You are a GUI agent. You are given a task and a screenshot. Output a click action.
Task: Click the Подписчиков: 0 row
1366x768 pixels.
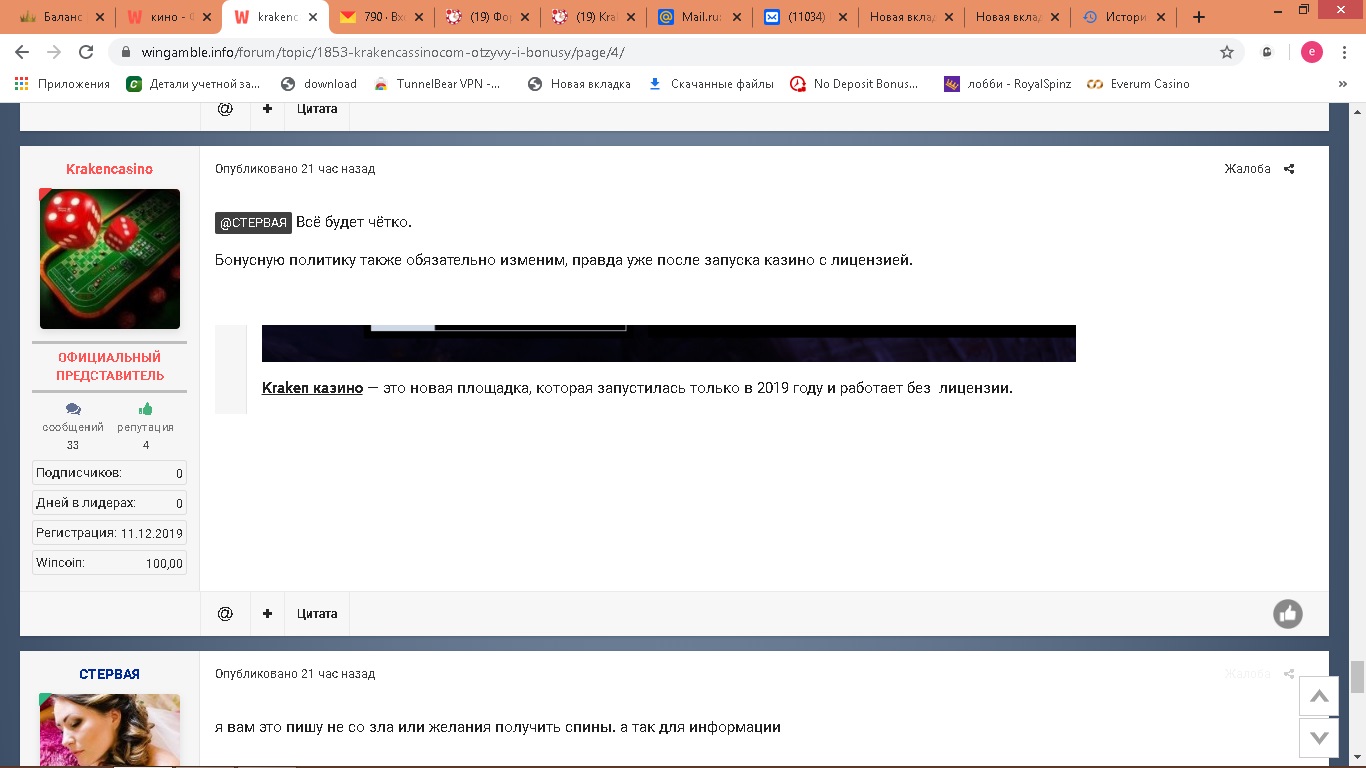(x=110, y=473)
